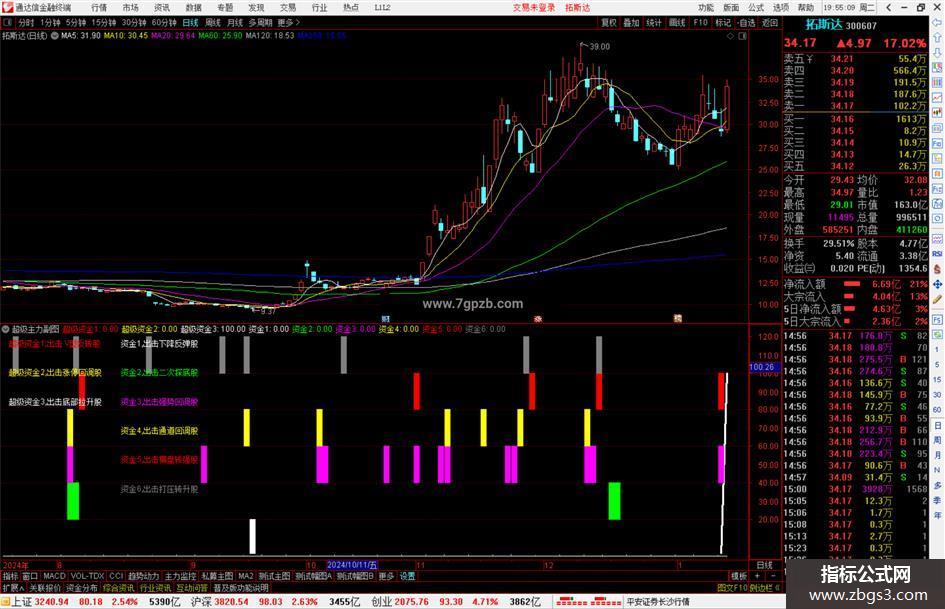
Task: Click the red line-chart icon in the right sidebar
Action: pyautogui.click(x=937, y=98)
